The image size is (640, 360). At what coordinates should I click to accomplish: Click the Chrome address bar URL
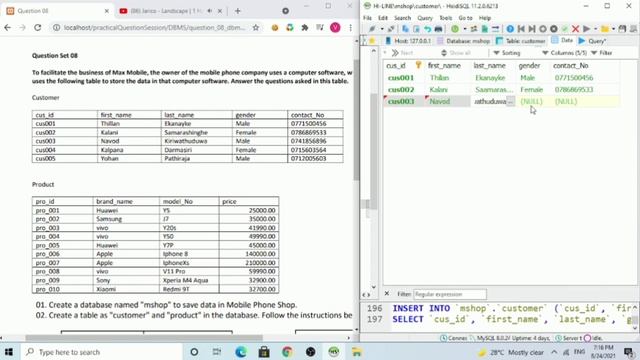pyautogui.click(x=155, y=27)
